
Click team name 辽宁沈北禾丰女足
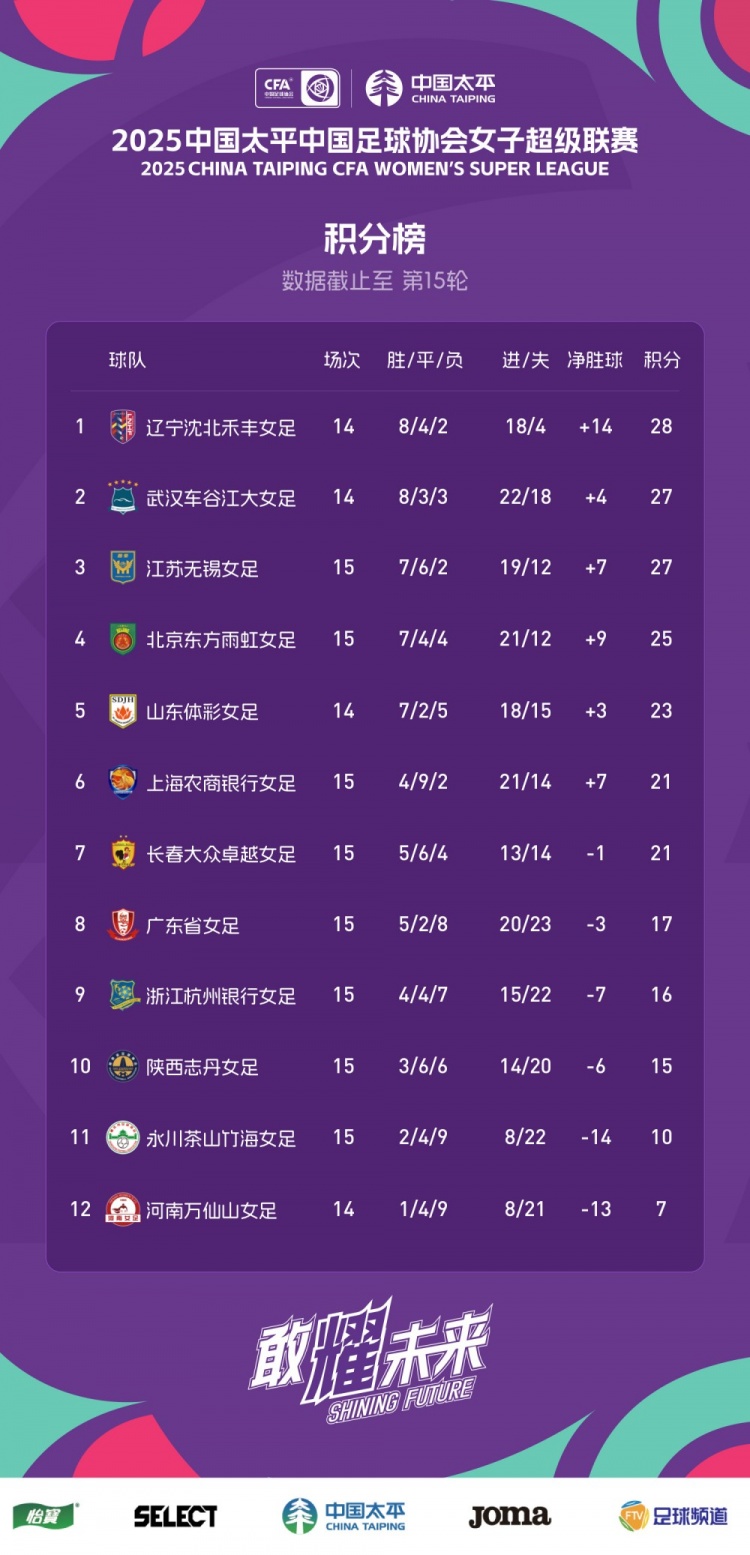tap(221, 428)
